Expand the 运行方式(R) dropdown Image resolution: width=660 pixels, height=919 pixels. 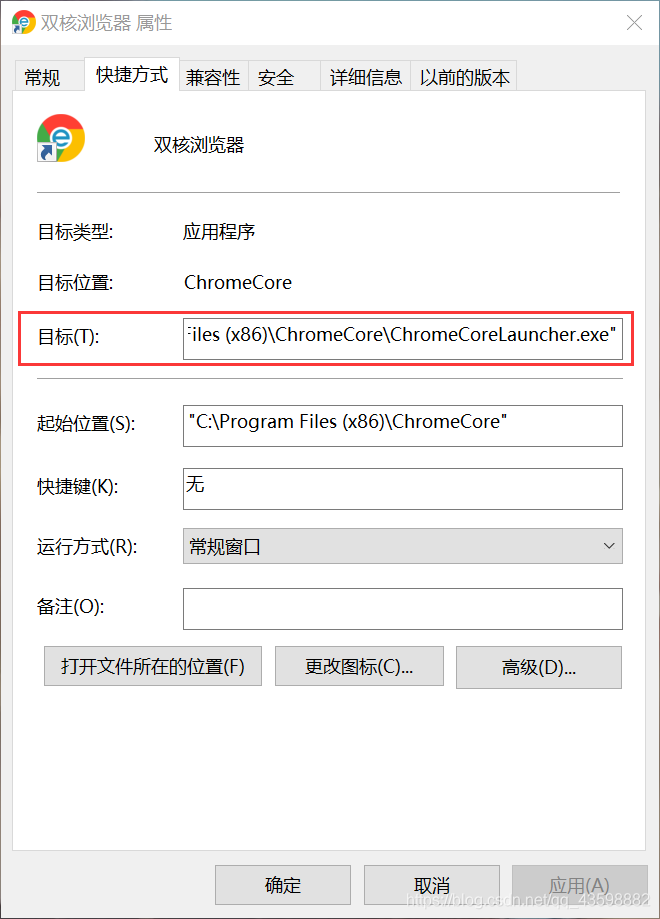[403, 546]
